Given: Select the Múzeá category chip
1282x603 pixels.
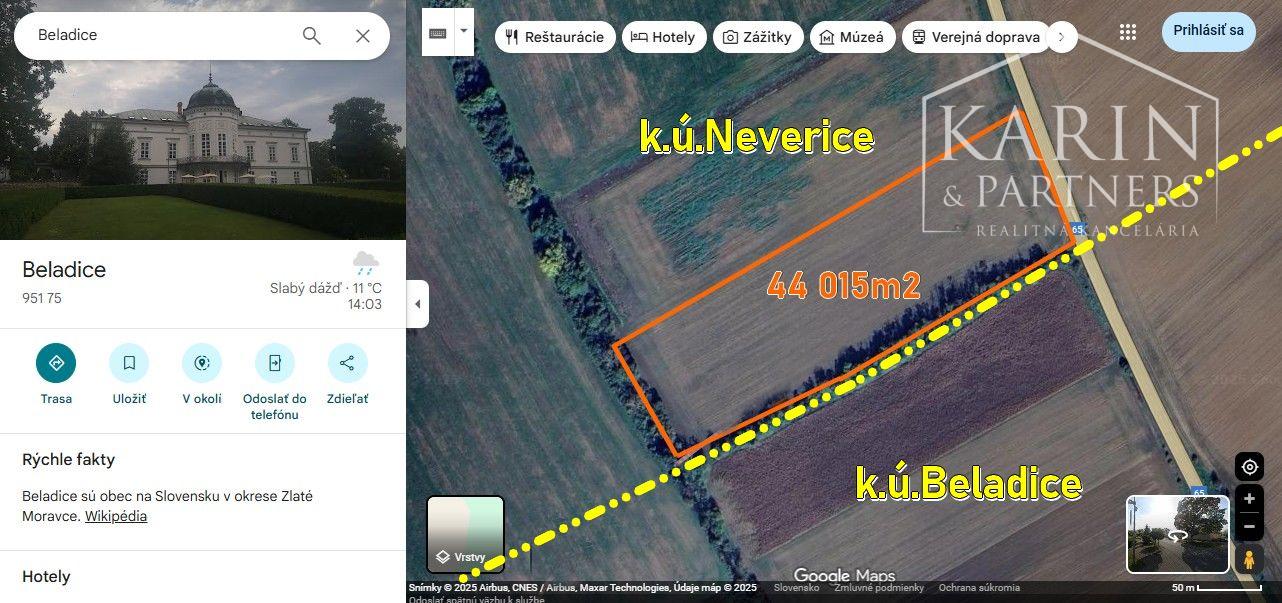Looking at the screenshot, I should 853,37.
